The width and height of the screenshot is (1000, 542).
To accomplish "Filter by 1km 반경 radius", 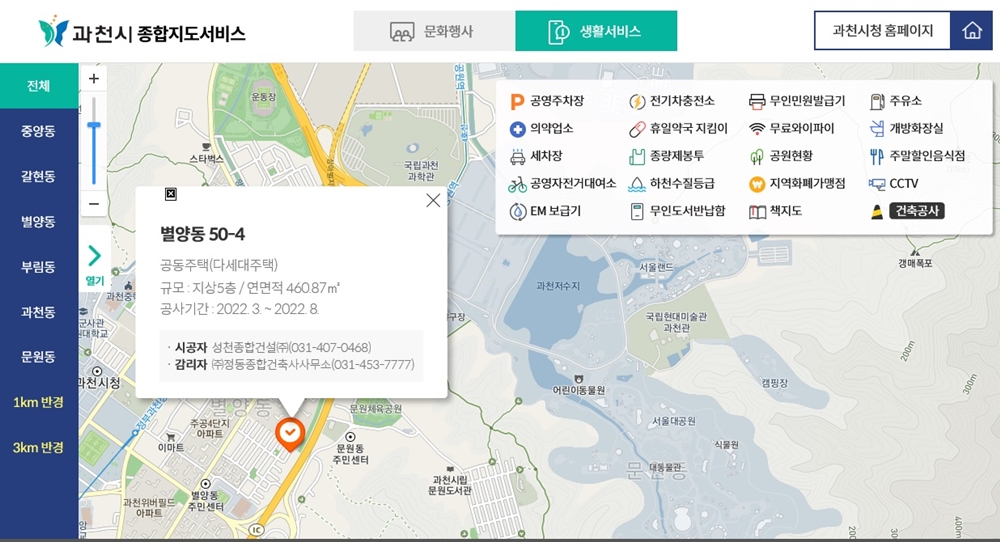I will [38, 402].
